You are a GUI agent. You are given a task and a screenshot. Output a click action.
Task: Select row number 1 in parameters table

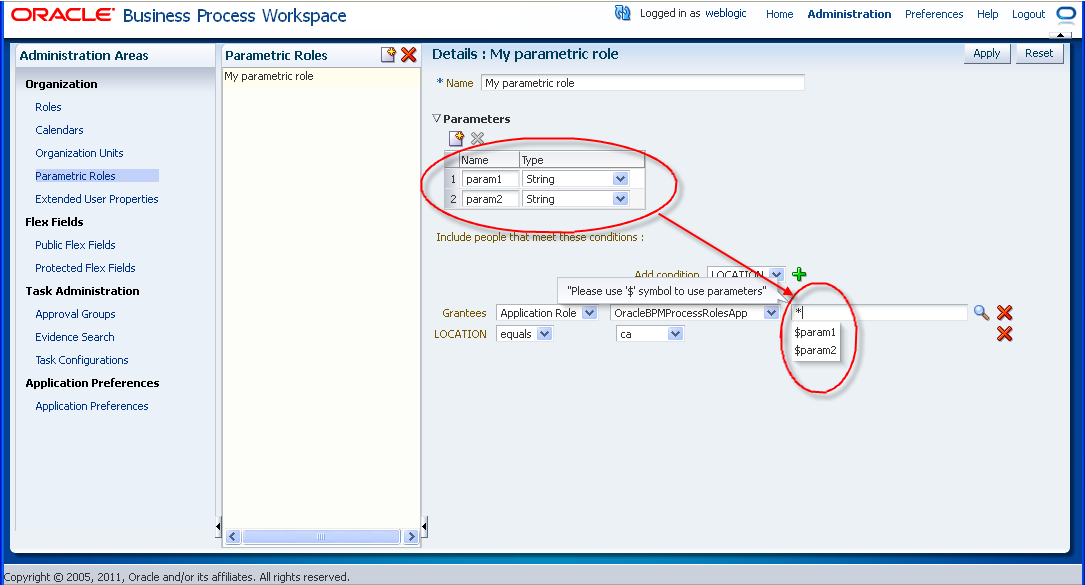[x=453, y=179]
